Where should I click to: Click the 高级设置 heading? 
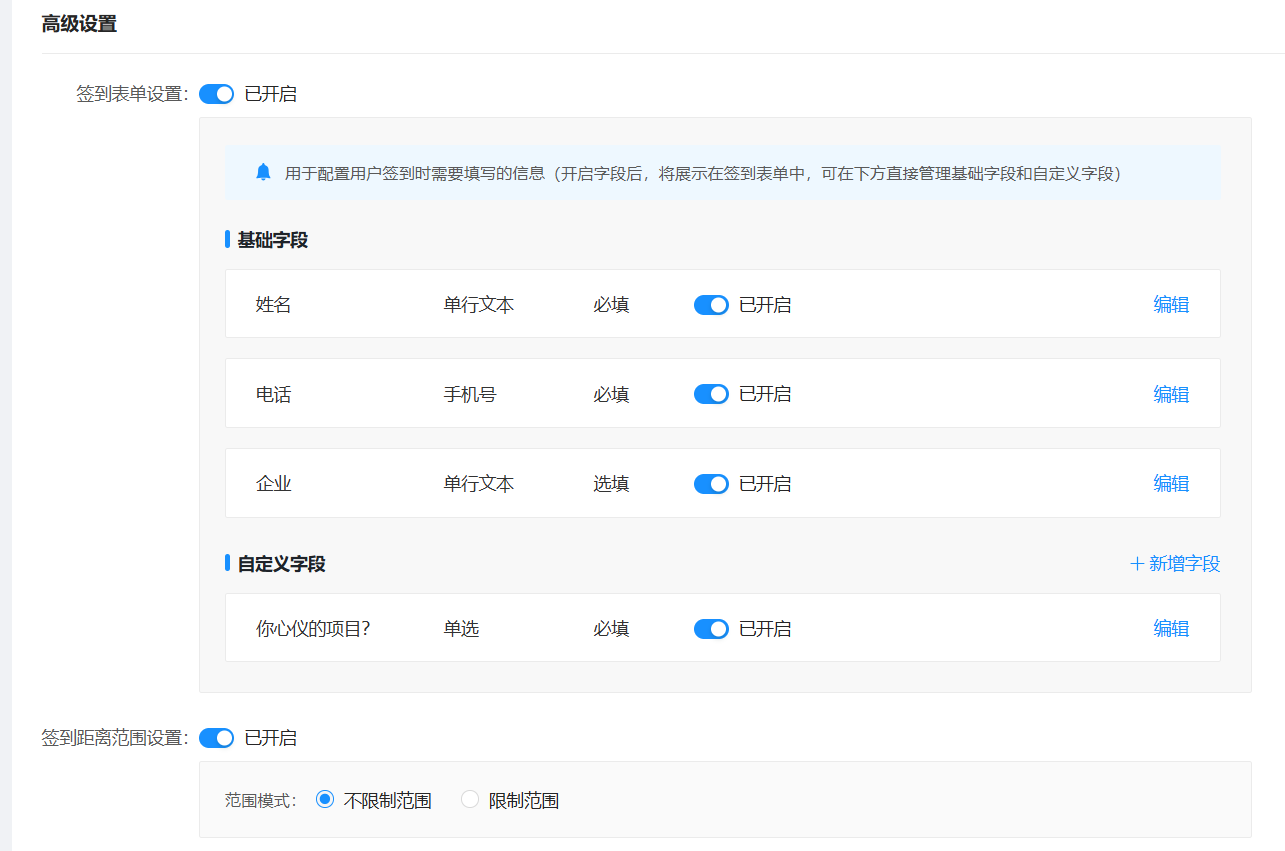click(79, 24)
